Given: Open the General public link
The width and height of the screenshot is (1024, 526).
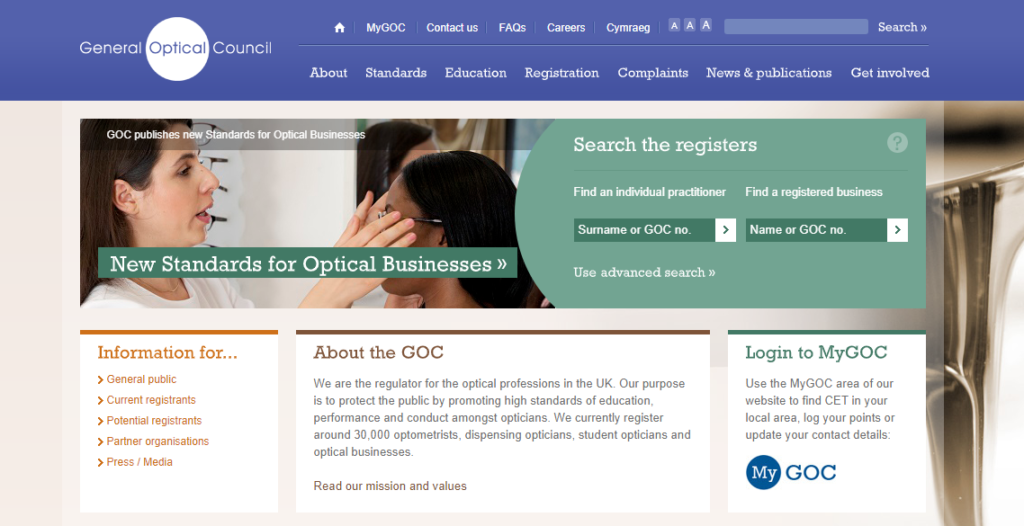Looking at the screenshot, I should 141,379.
